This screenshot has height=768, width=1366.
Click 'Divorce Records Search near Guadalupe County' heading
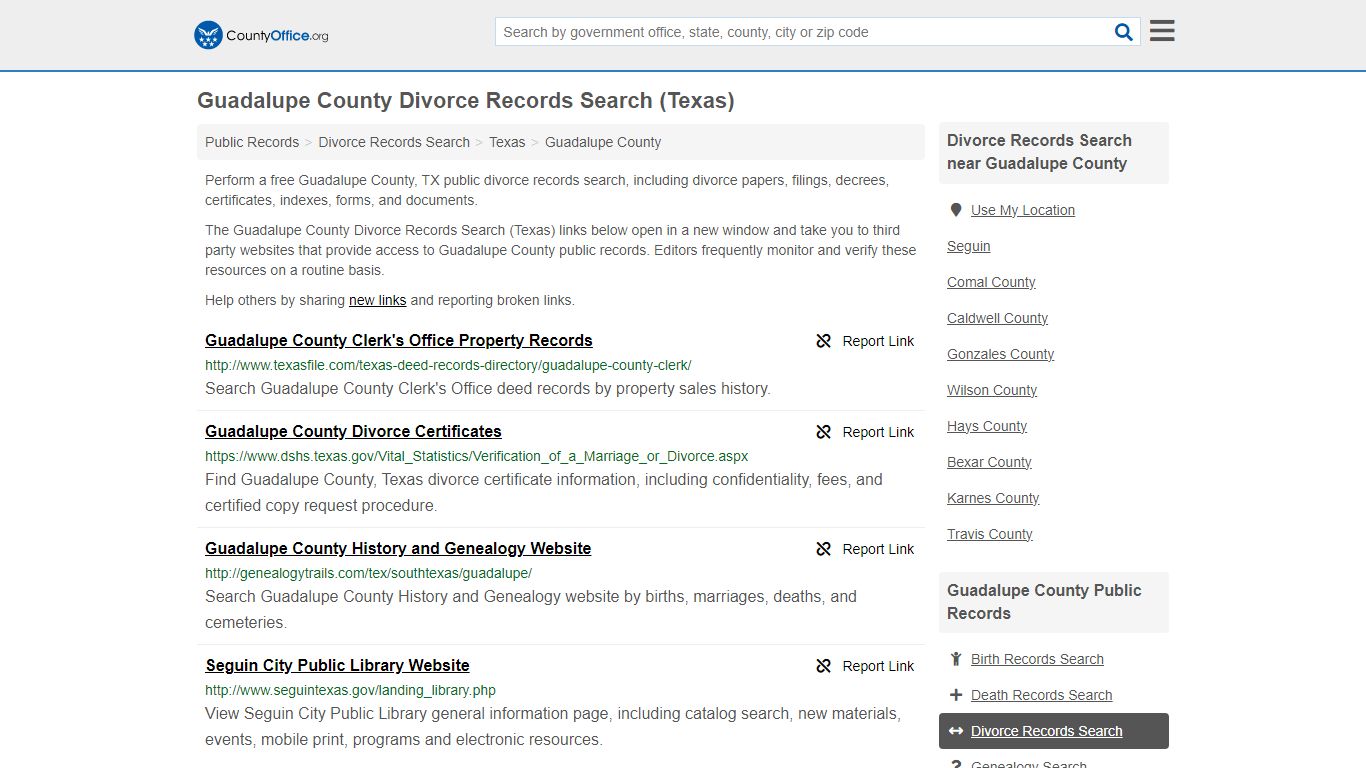(1039, 152)
